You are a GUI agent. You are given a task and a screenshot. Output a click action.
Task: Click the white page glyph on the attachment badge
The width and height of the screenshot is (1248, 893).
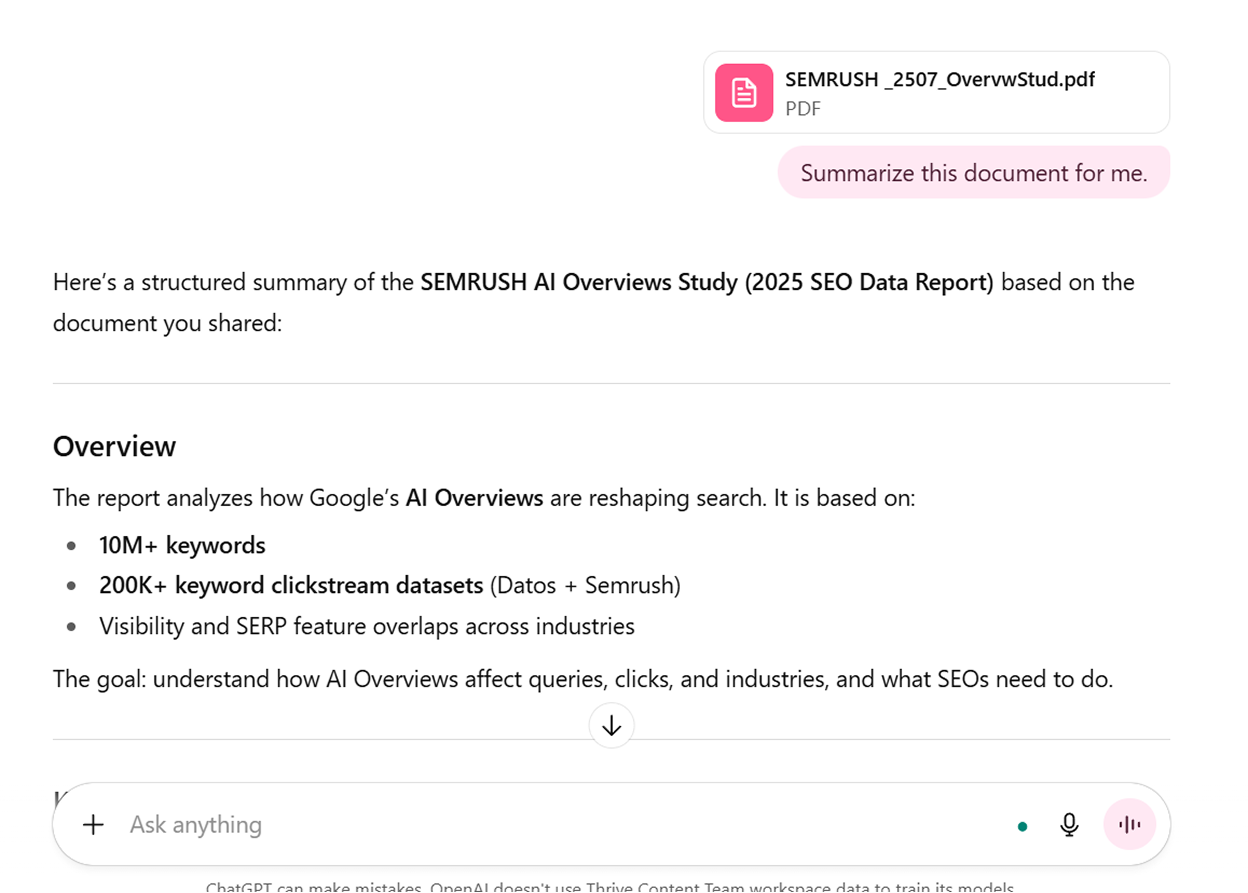(x=743, y=91)
